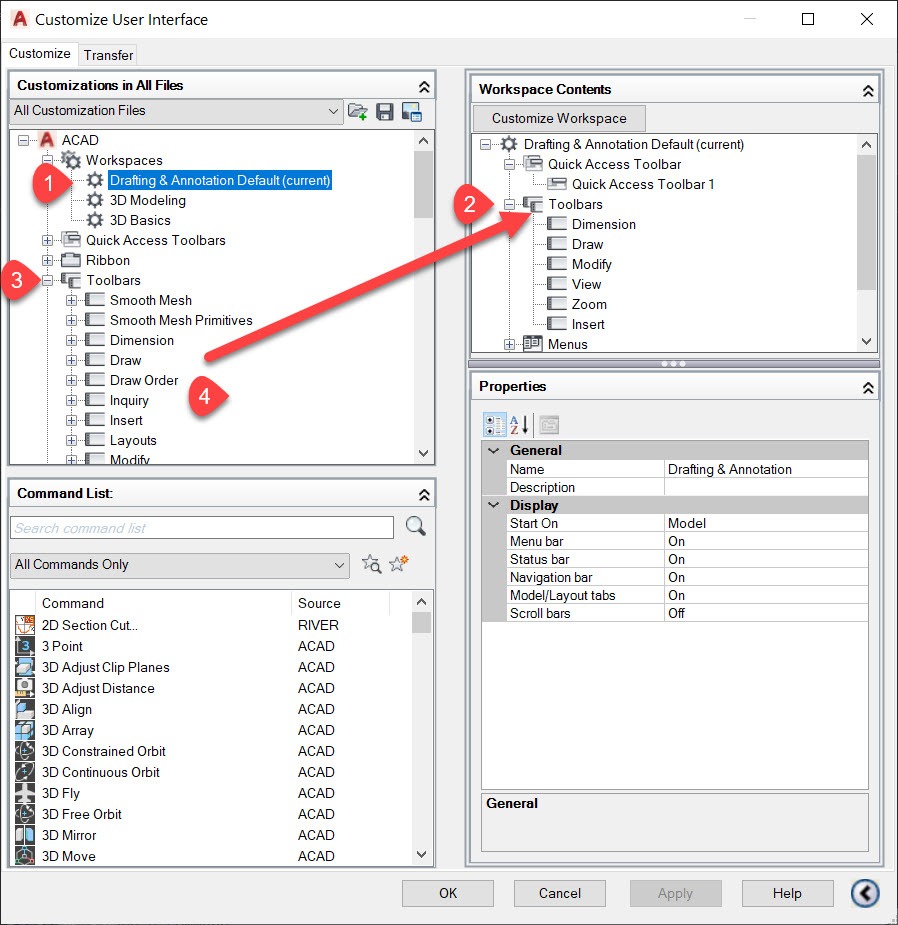Click the 3D Fly airplane icon
The width and height of the screenshot is (898, 925).
pos(25,793)
